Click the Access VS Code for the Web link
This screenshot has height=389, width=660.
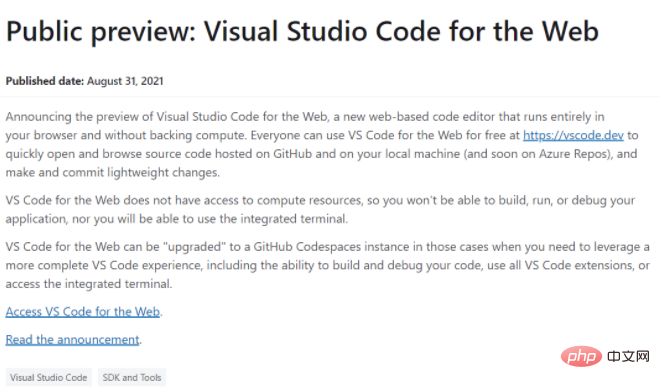(82, 312)
